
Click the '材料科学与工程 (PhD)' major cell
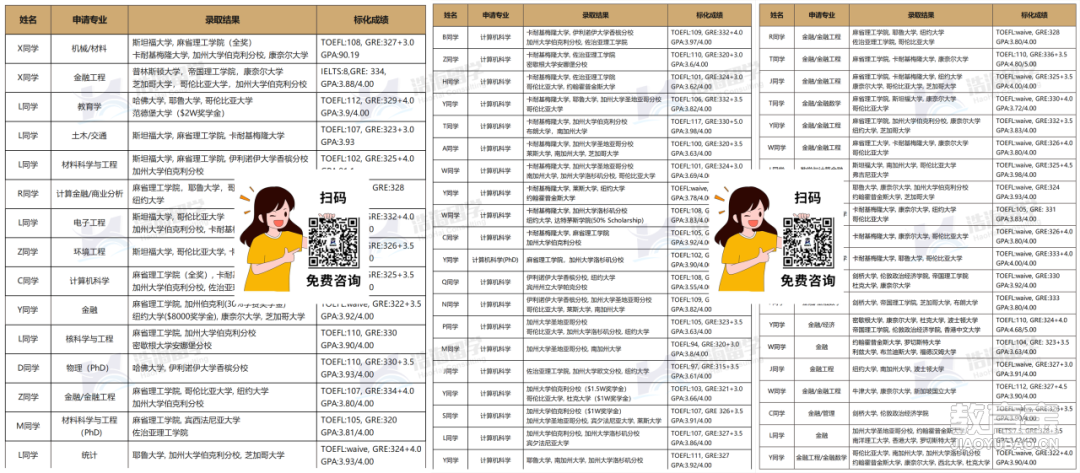tap(90, 426)
